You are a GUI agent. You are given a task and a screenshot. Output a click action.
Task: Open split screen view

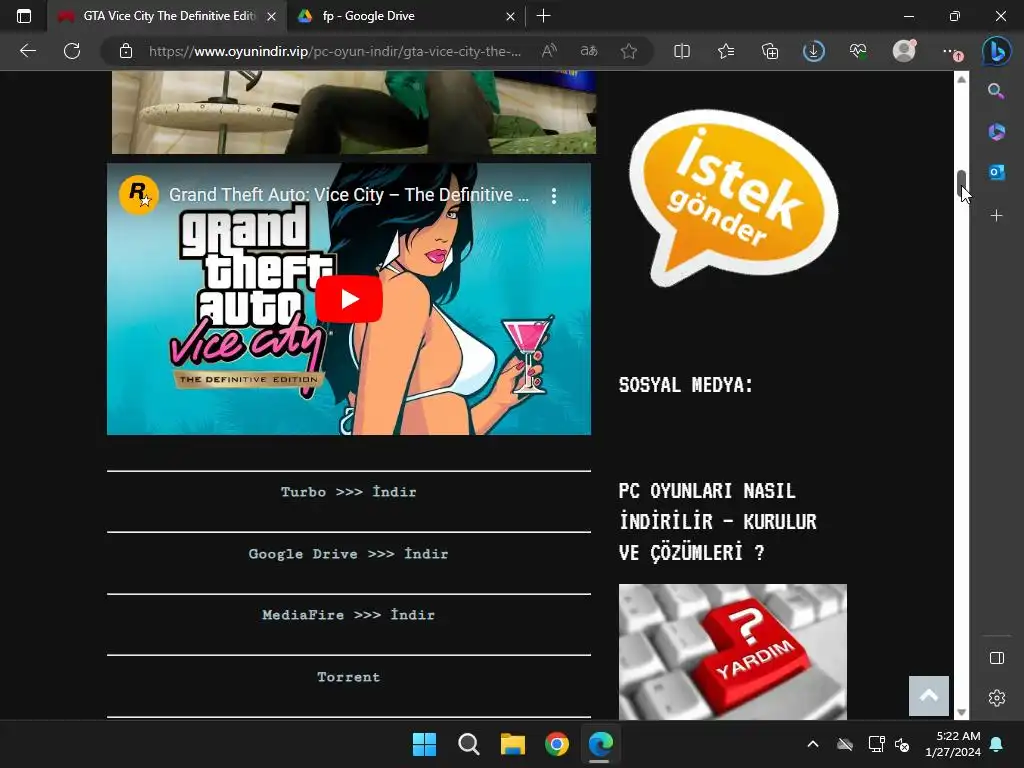[682, 51]
